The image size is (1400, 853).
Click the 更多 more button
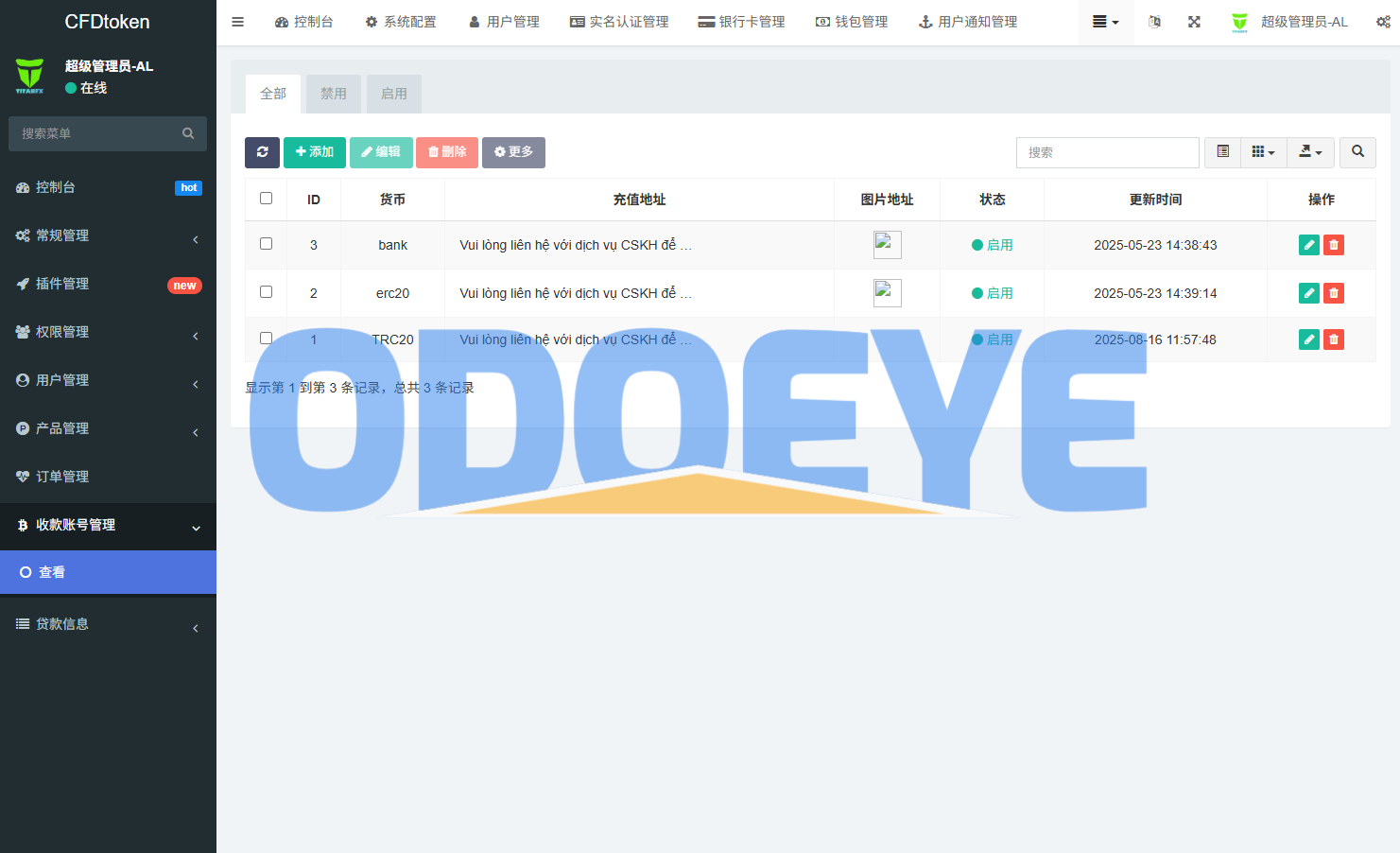point(513,152)
